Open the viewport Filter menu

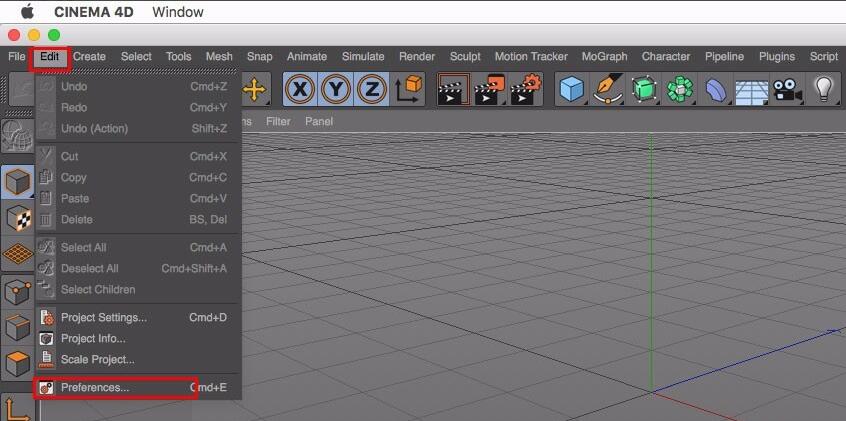pos(278,121)
